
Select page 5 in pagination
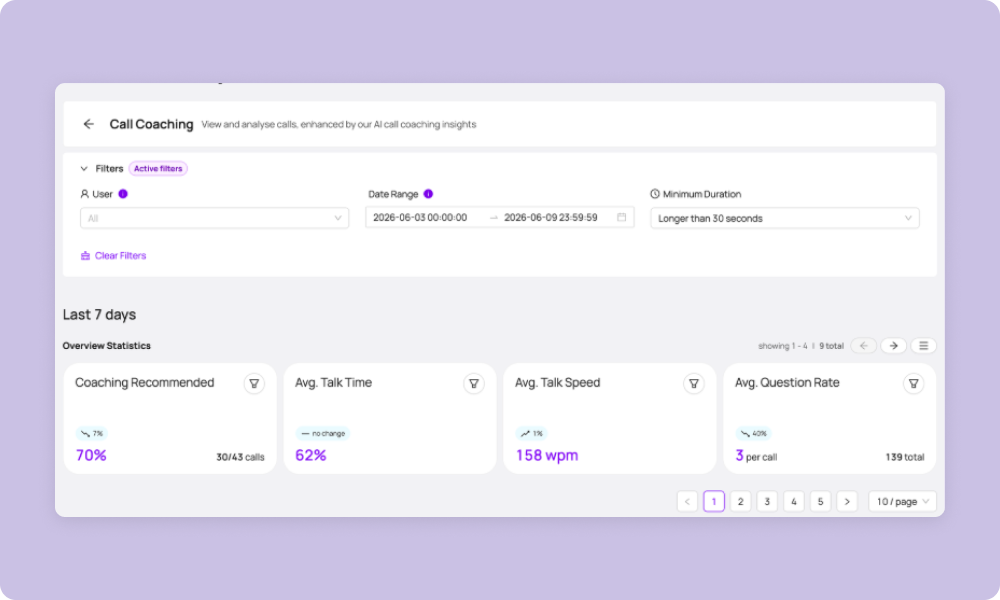[x=821, y=502]
